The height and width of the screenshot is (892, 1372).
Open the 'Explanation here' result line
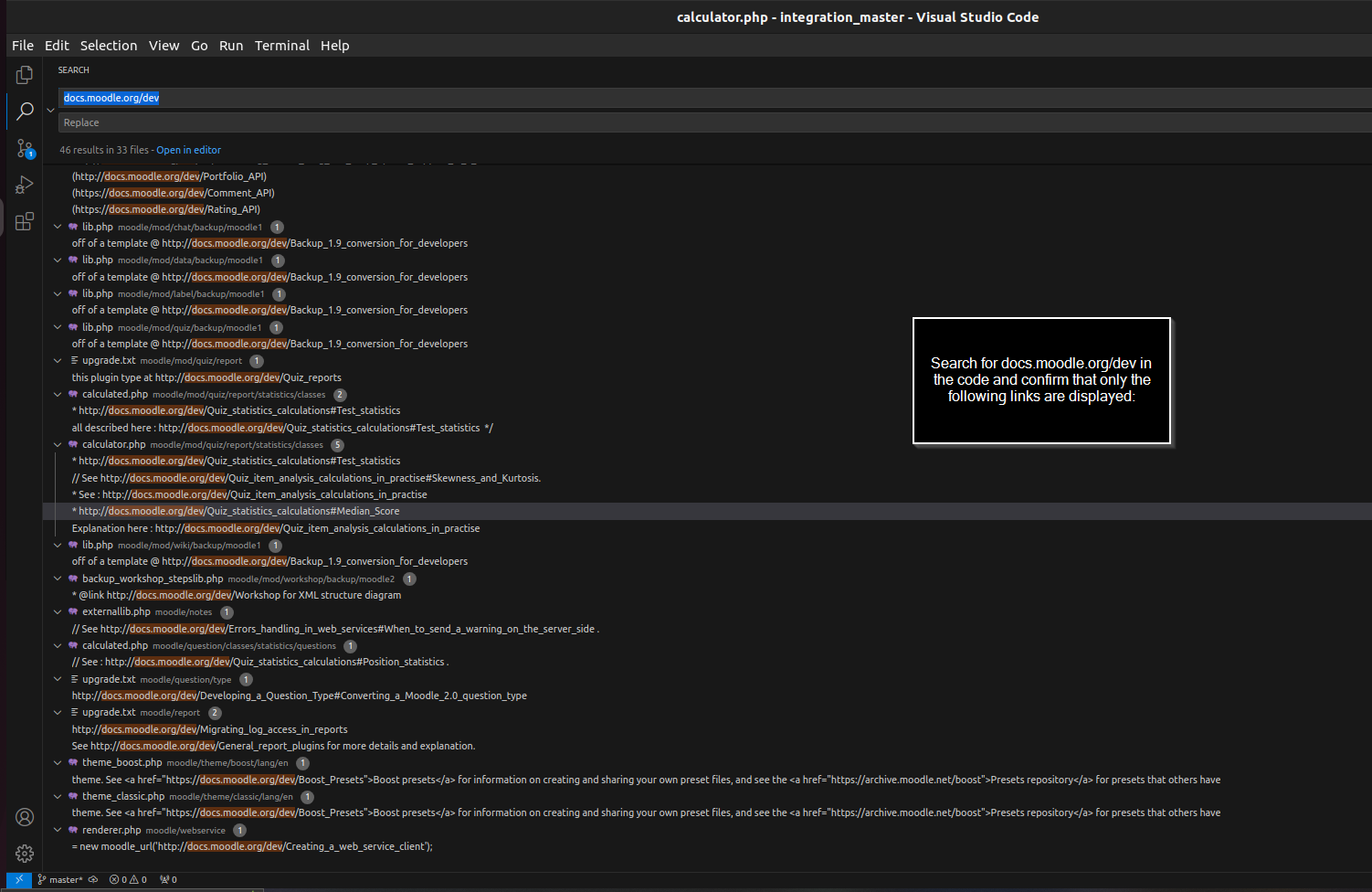click(x=276, y=528)
